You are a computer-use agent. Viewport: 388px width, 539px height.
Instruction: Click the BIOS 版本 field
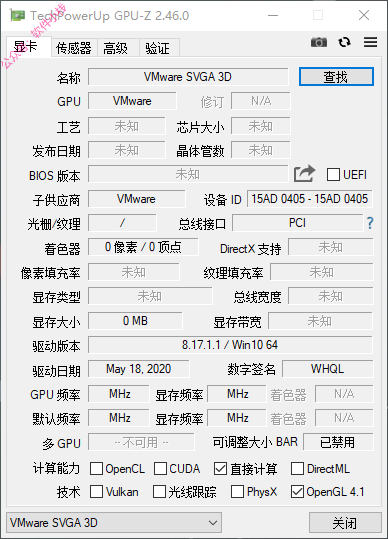coord(188,174)
